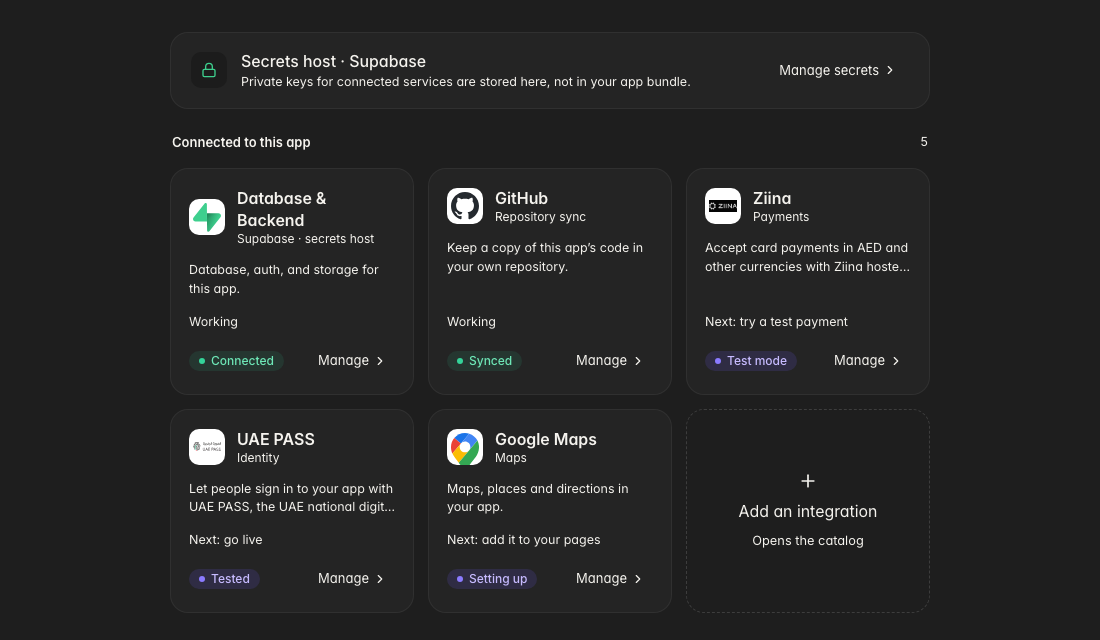Click the Supabase lightning bolt icon
The image size is (1100, 640).
(207, 217)
